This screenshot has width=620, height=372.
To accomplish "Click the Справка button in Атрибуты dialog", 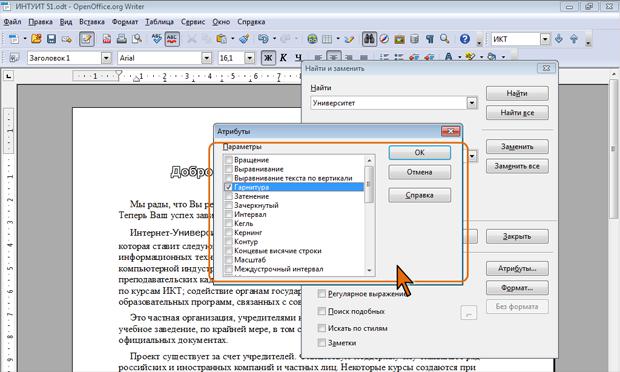I will [420, 195].
